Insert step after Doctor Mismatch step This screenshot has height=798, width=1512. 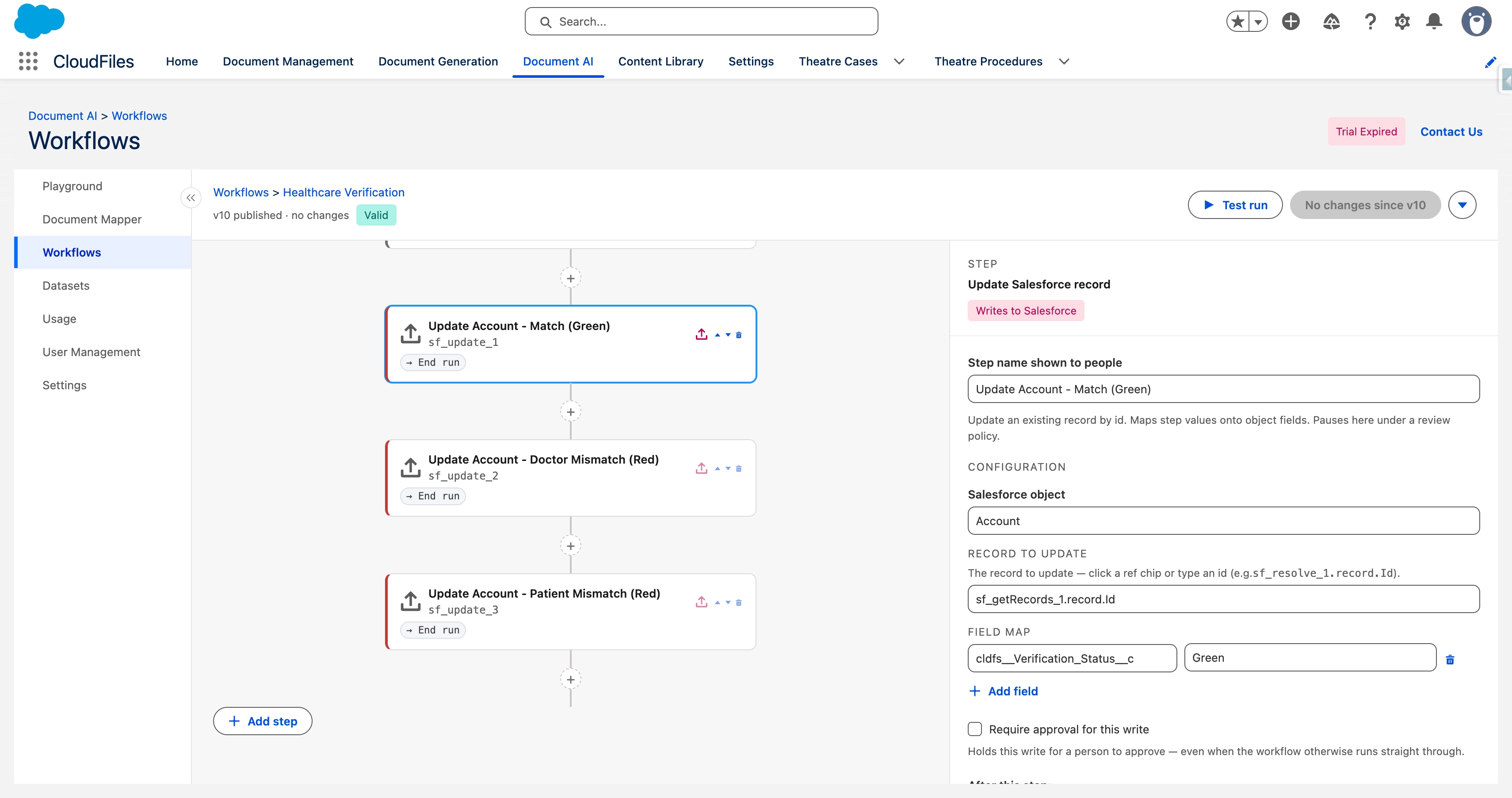[570, 546]
